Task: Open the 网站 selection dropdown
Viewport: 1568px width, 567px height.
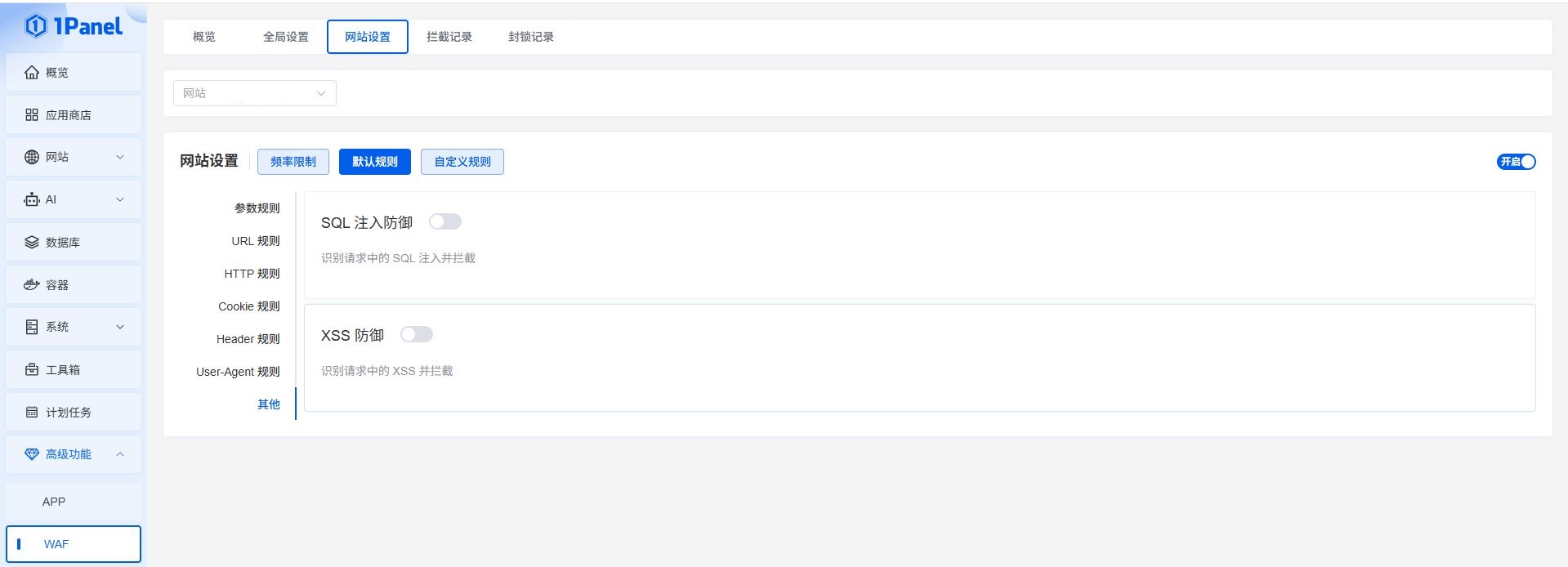Action: (254, 93)
